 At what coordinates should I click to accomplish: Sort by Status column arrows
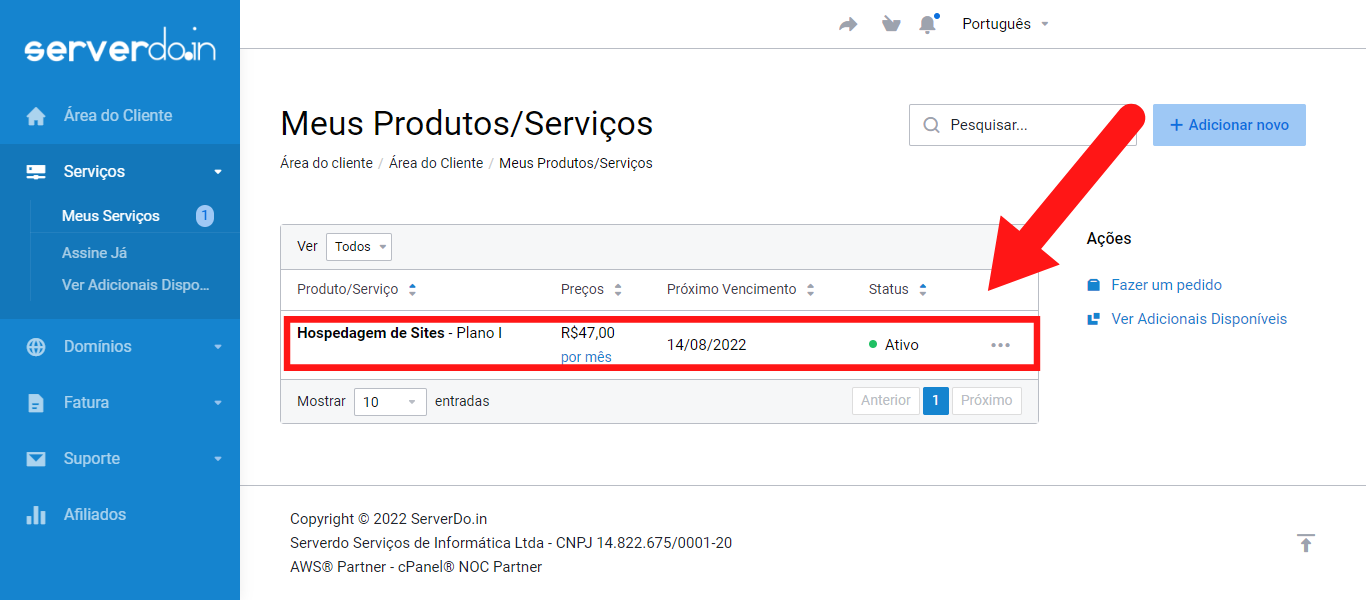pyautogui.click(x=922, y=290)
